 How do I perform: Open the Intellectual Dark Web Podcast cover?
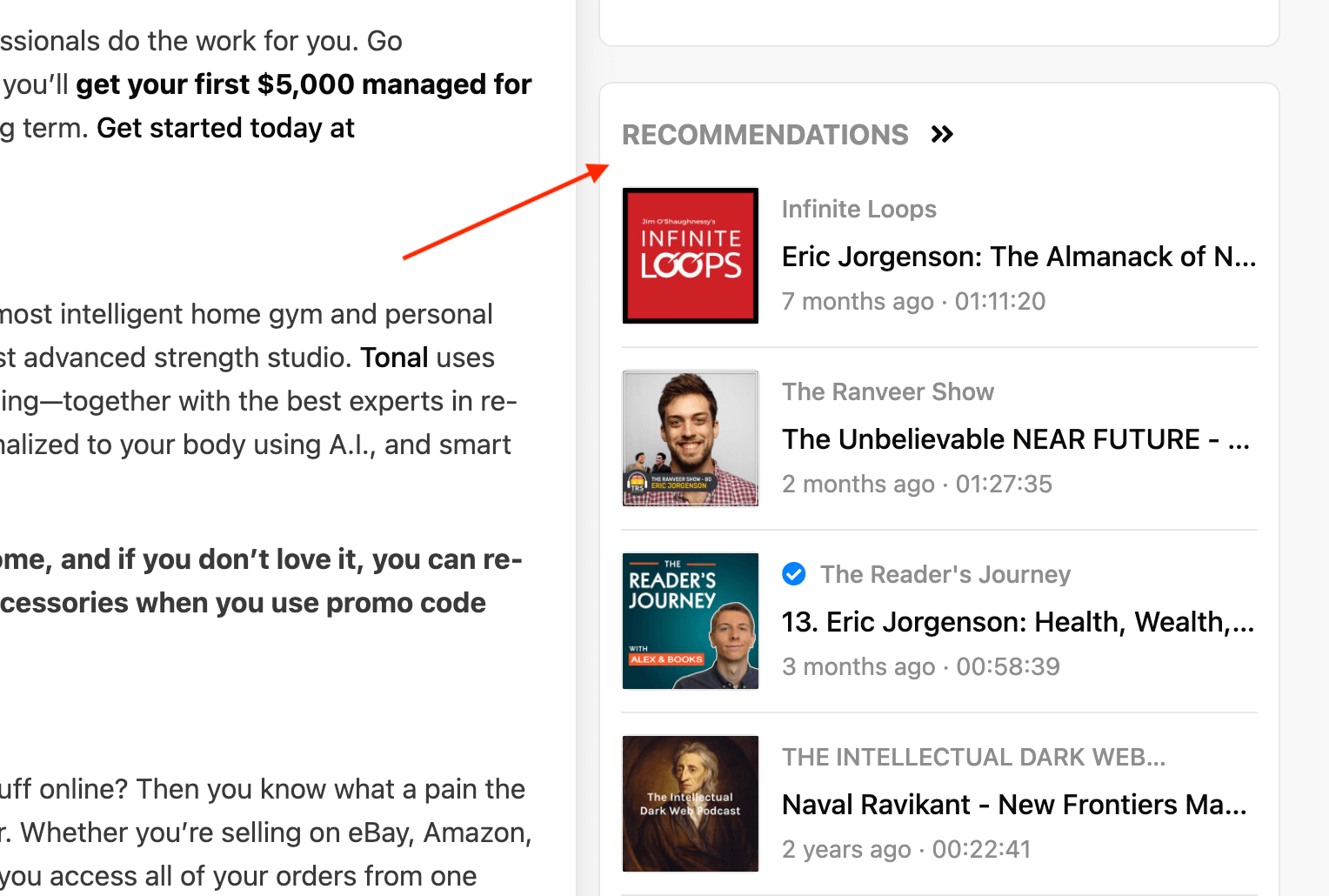(691, 804)
